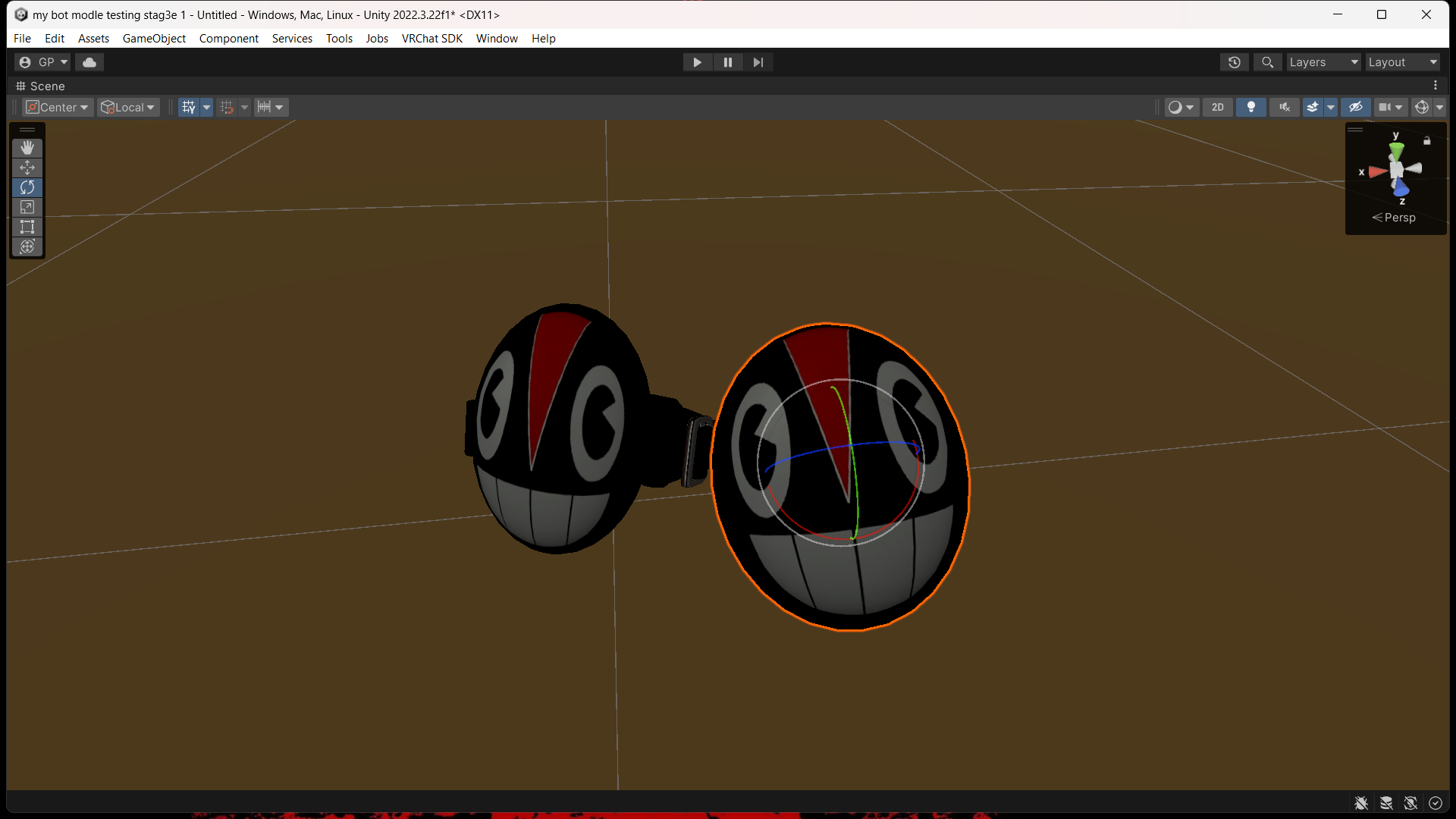Toggle scene lighting bulb

tap(1250, 107)
